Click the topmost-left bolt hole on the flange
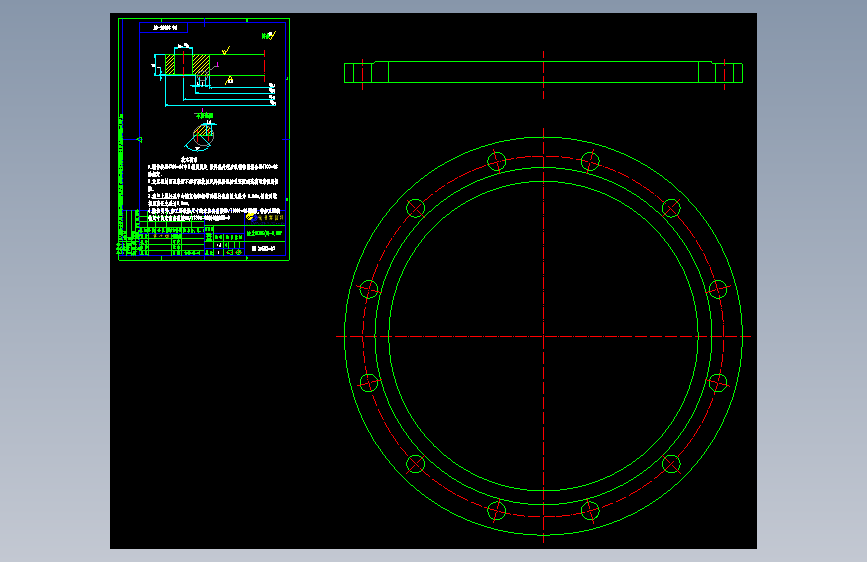The image size is (867, 562). coord(497,162)
